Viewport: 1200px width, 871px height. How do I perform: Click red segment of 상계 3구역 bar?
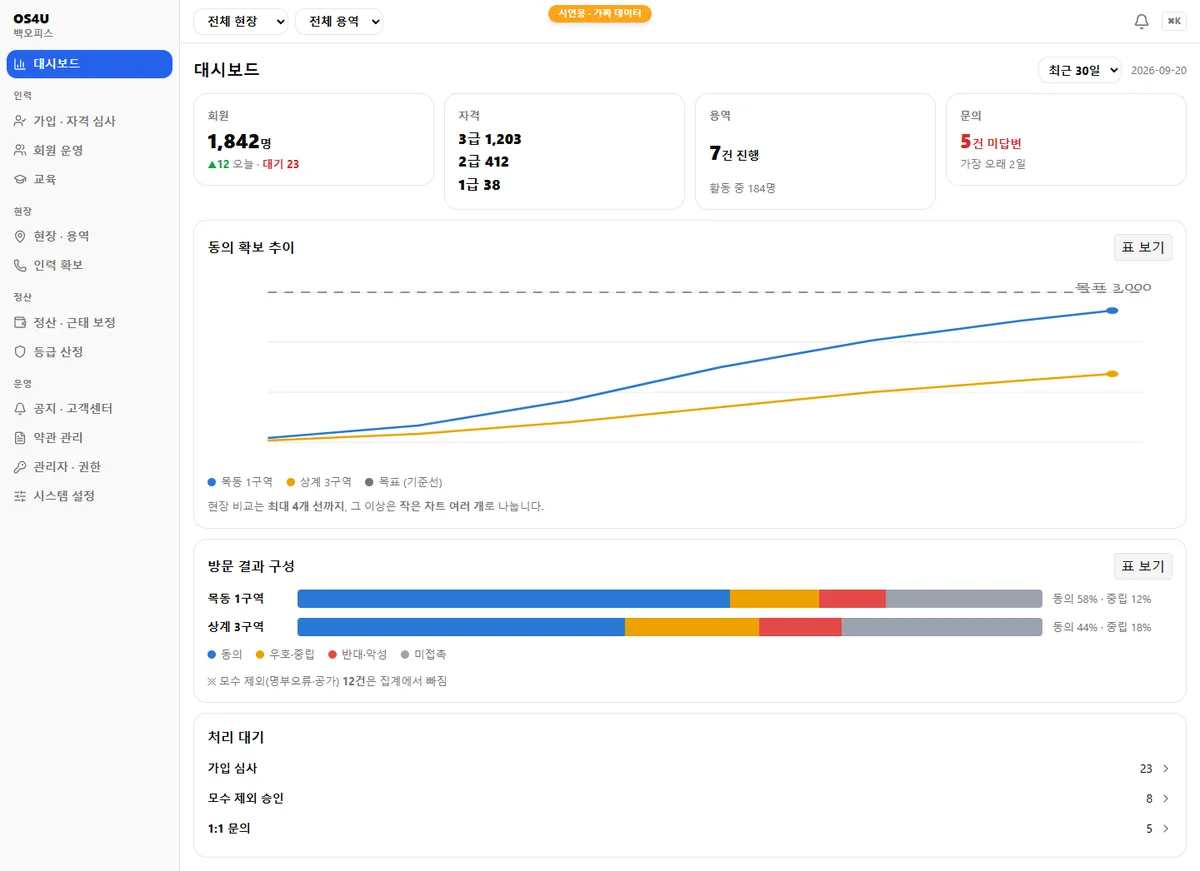click(x=800, y=627)
